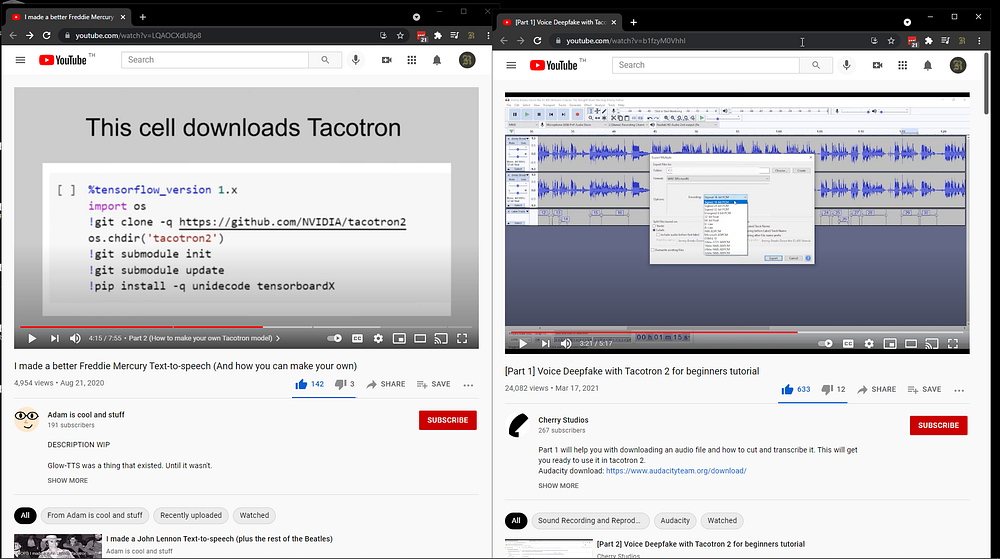The height and width of the screenshot is (559, 1000).
Task: Open the Audacity download link
Action: pos(676,471)
